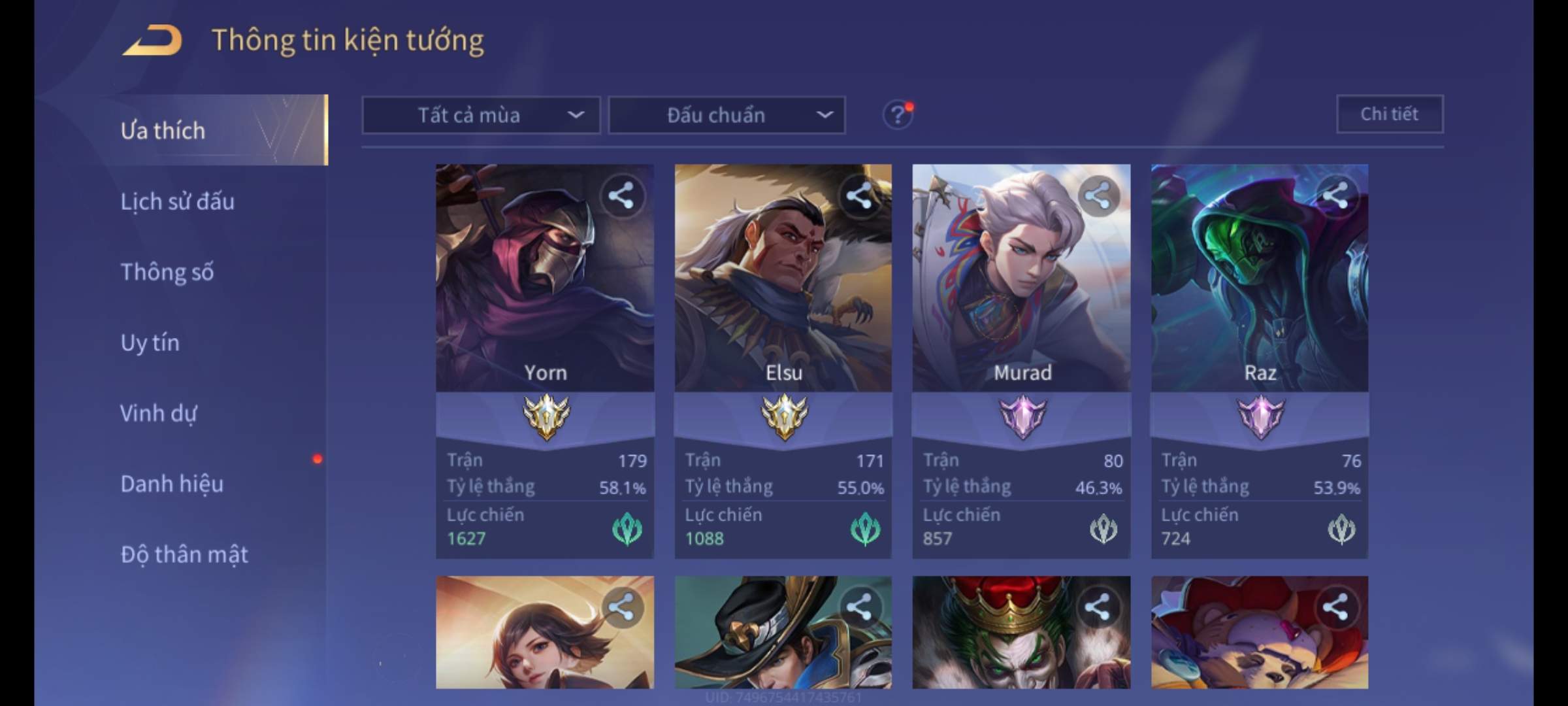Image resolution: width=1568 pixels, height=706 pixels.
Task: Open the Danh hiệu tab
Action: click(172, 484)
